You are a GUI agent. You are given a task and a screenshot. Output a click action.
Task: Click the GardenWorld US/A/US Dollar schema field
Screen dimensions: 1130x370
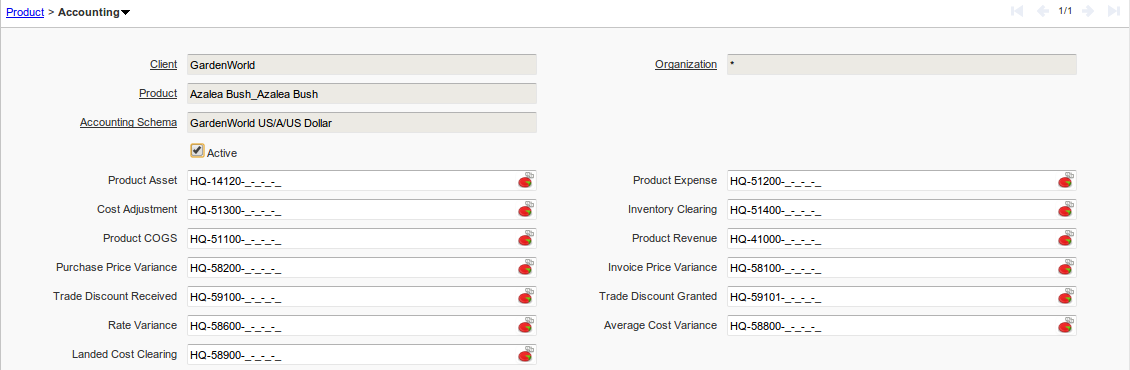point(362,123)
